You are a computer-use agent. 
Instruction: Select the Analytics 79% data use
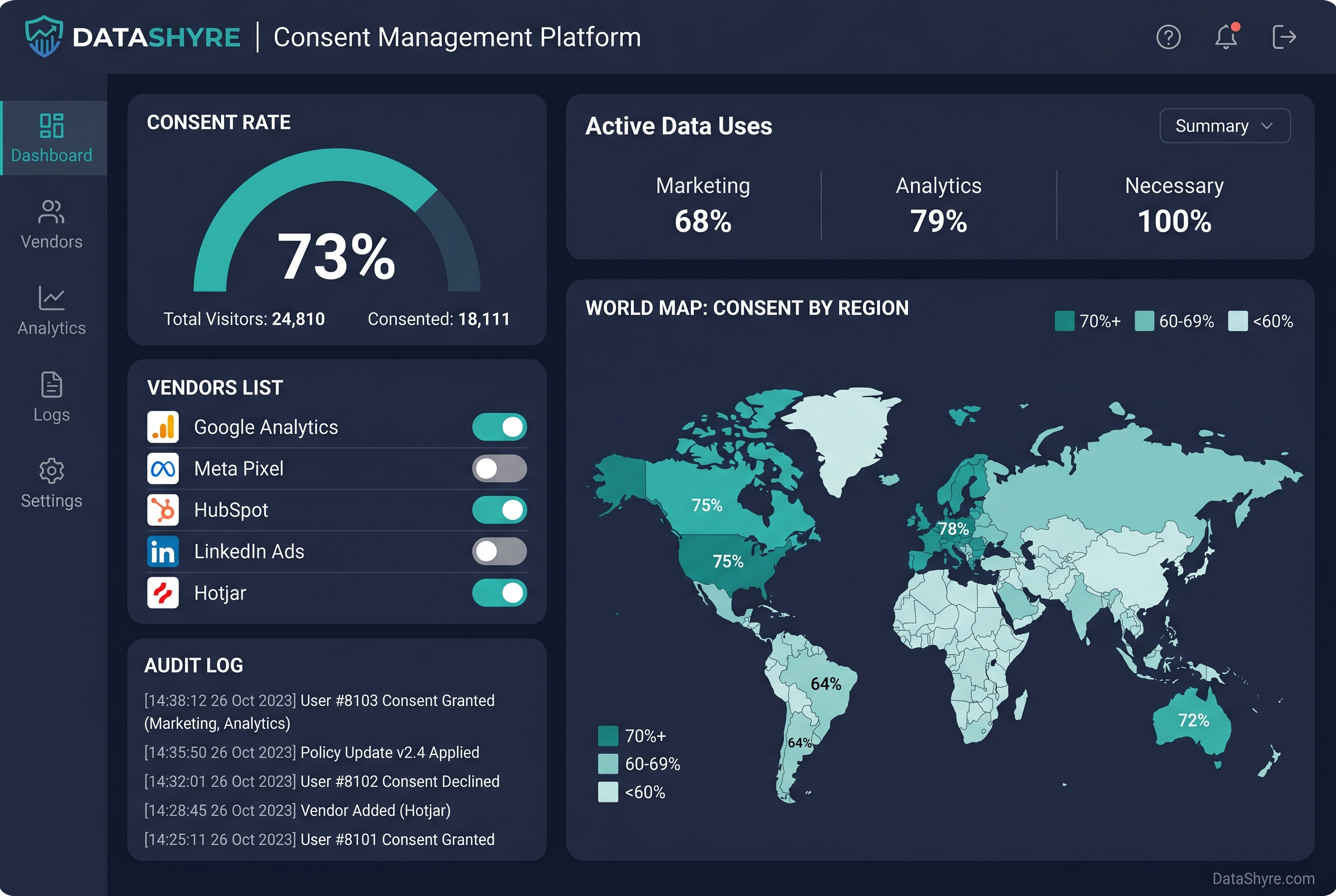tap(939, 204)
